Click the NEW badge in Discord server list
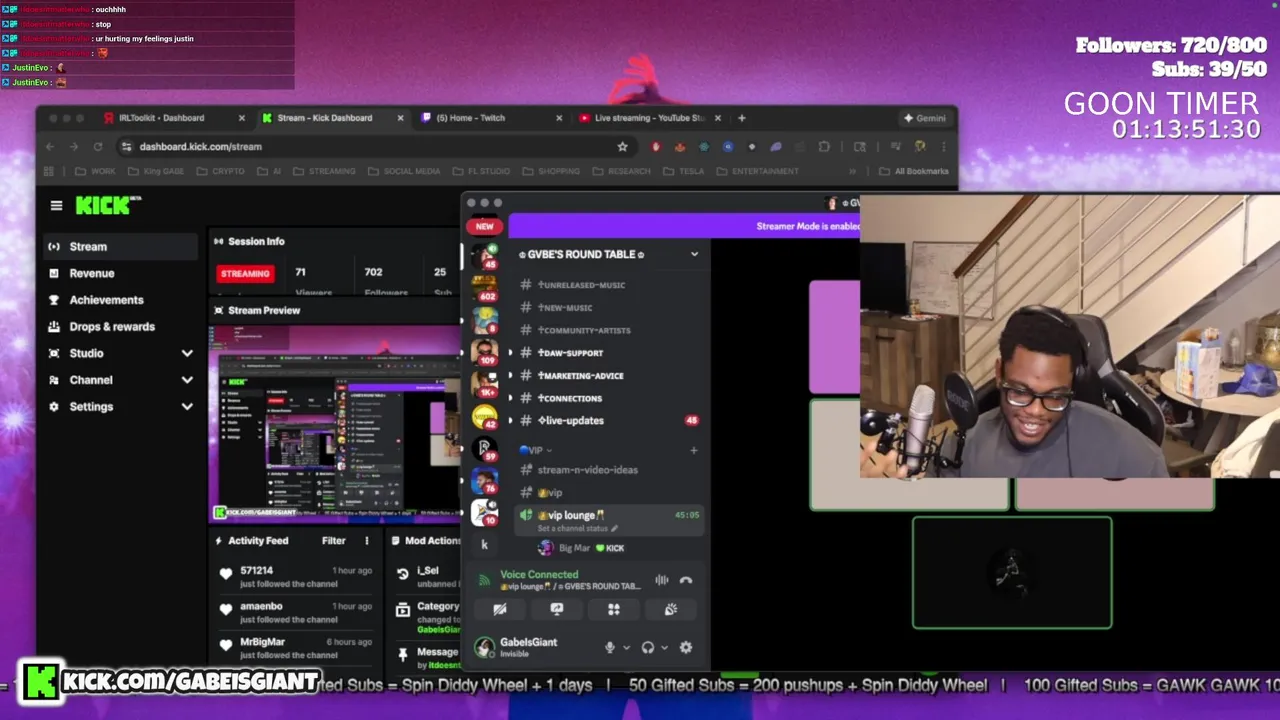Image resolution: width=1280 pixels, height=720 pixels. pos(485,226)
